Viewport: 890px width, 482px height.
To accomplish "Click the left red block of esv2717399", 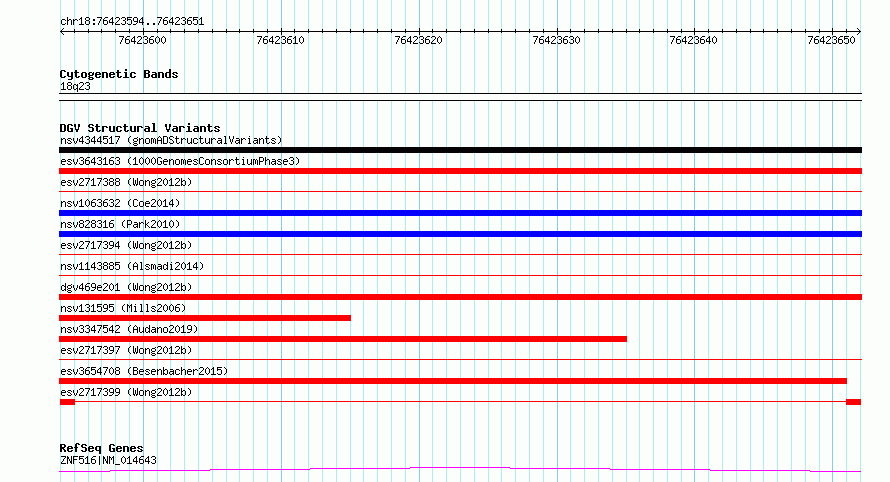I will point(68,402).
